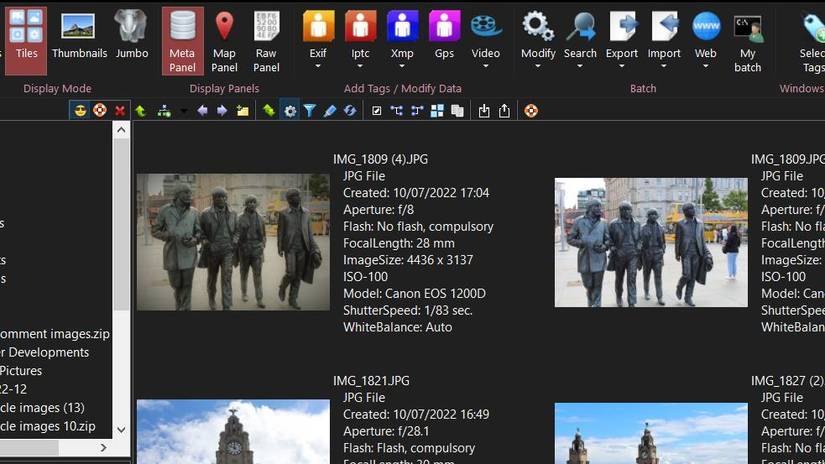The image size is (825, 464).
Task: Select the 'omment images.zip' tree entry
Action: click(x=55, y=334)
